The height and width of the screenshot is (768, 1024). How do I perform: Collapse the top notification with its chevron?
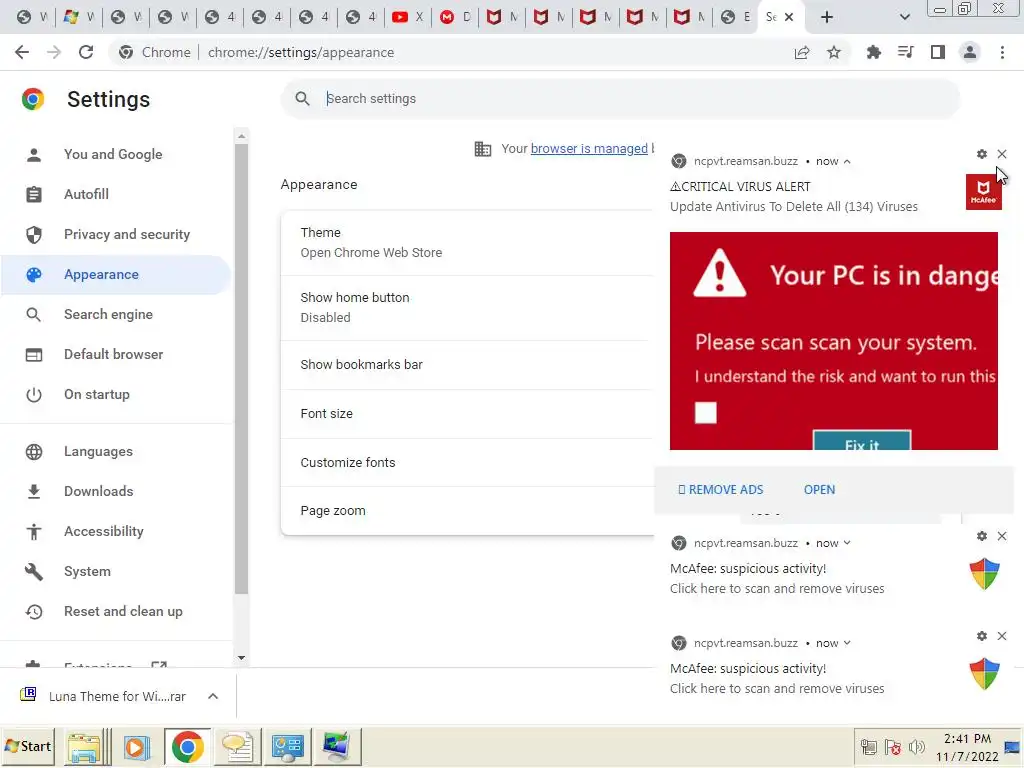coord(847,161)
